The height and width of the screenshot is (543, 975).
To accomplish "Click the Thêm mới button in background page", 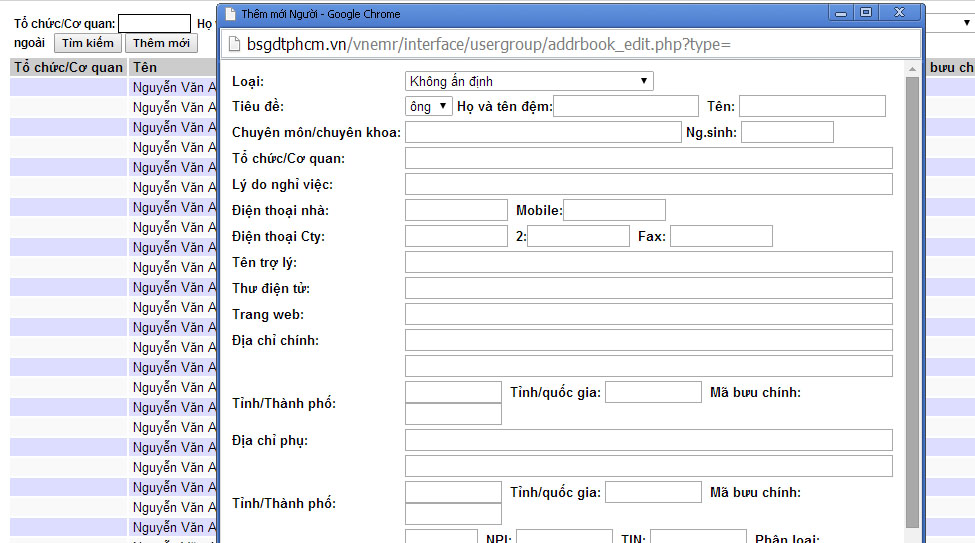I will pyautogui.click(x=161, y=43).
